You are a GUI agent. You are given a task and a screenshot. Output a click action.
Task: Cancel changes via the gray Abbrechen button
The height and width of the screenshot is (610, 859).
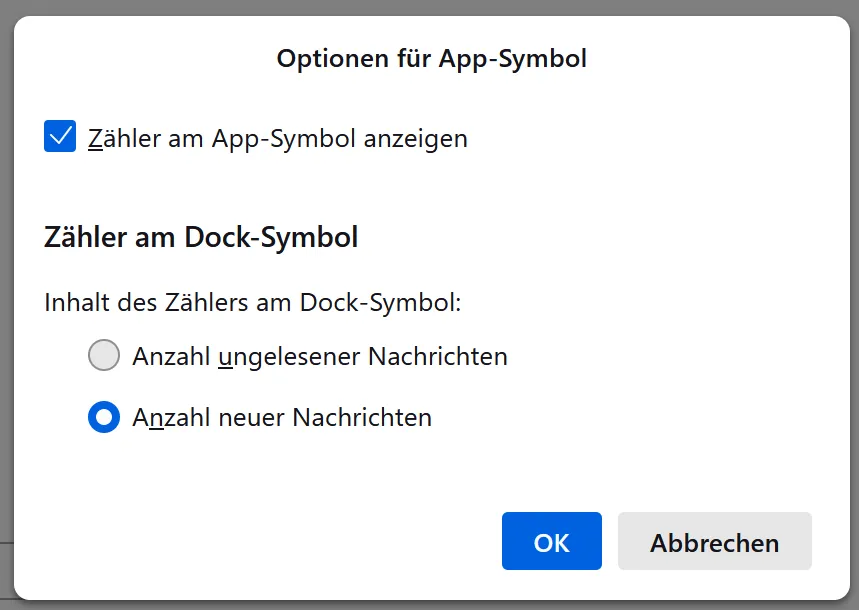pos(715,541)
